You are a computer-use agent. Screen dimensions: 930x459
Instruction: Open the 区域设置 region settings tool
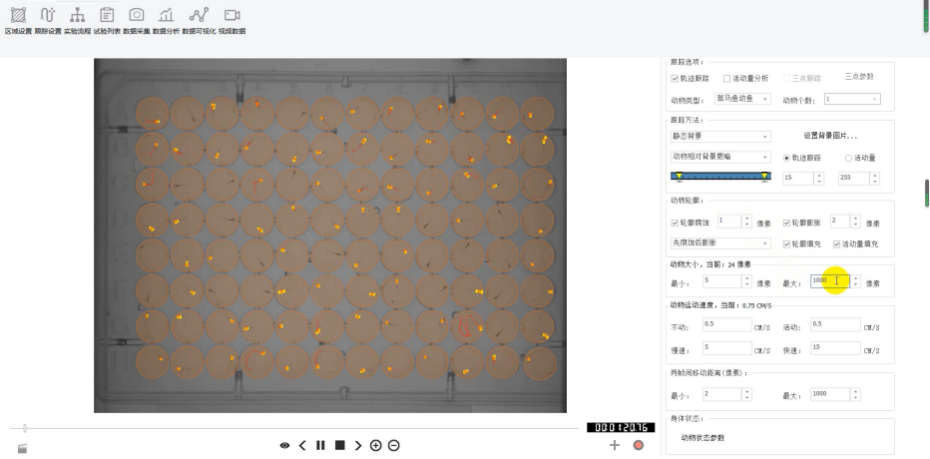click(x=18, y=15)
